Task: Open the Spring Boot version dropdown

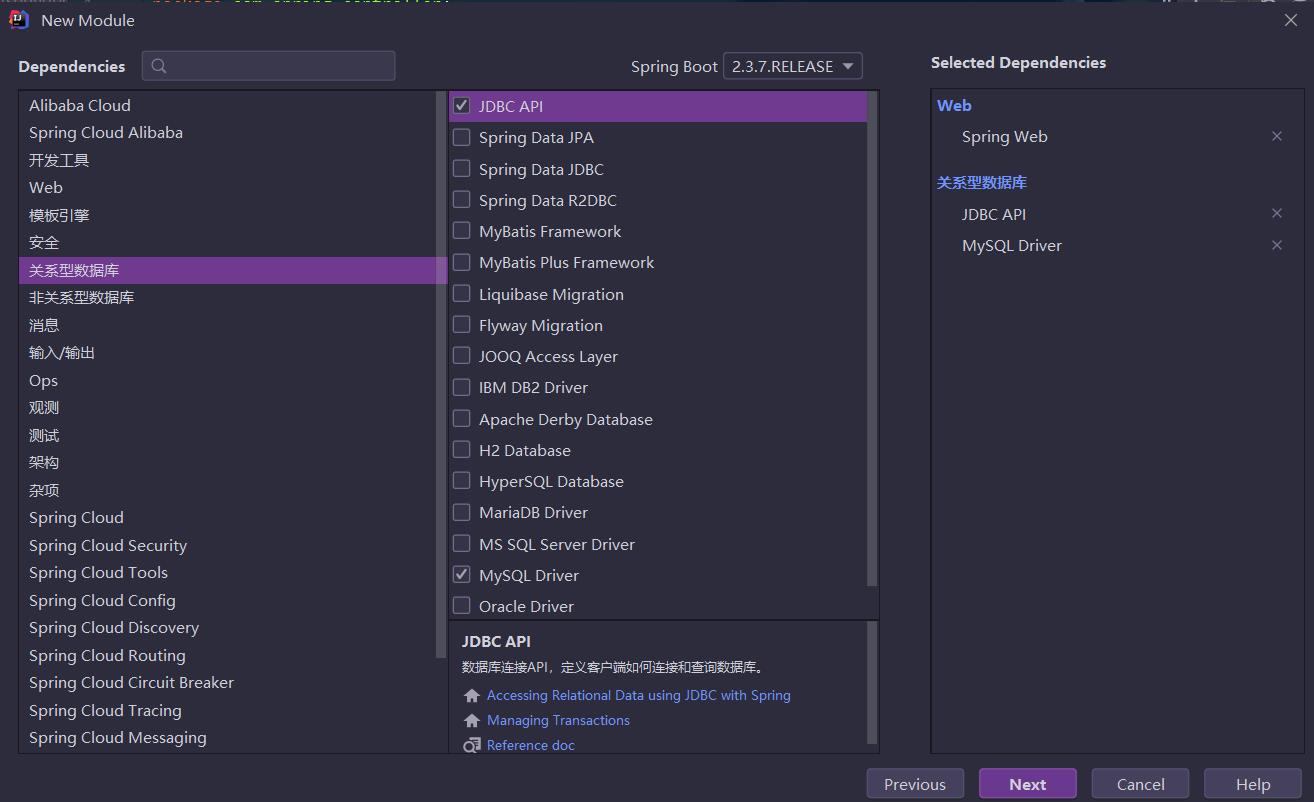Action: 792,66
